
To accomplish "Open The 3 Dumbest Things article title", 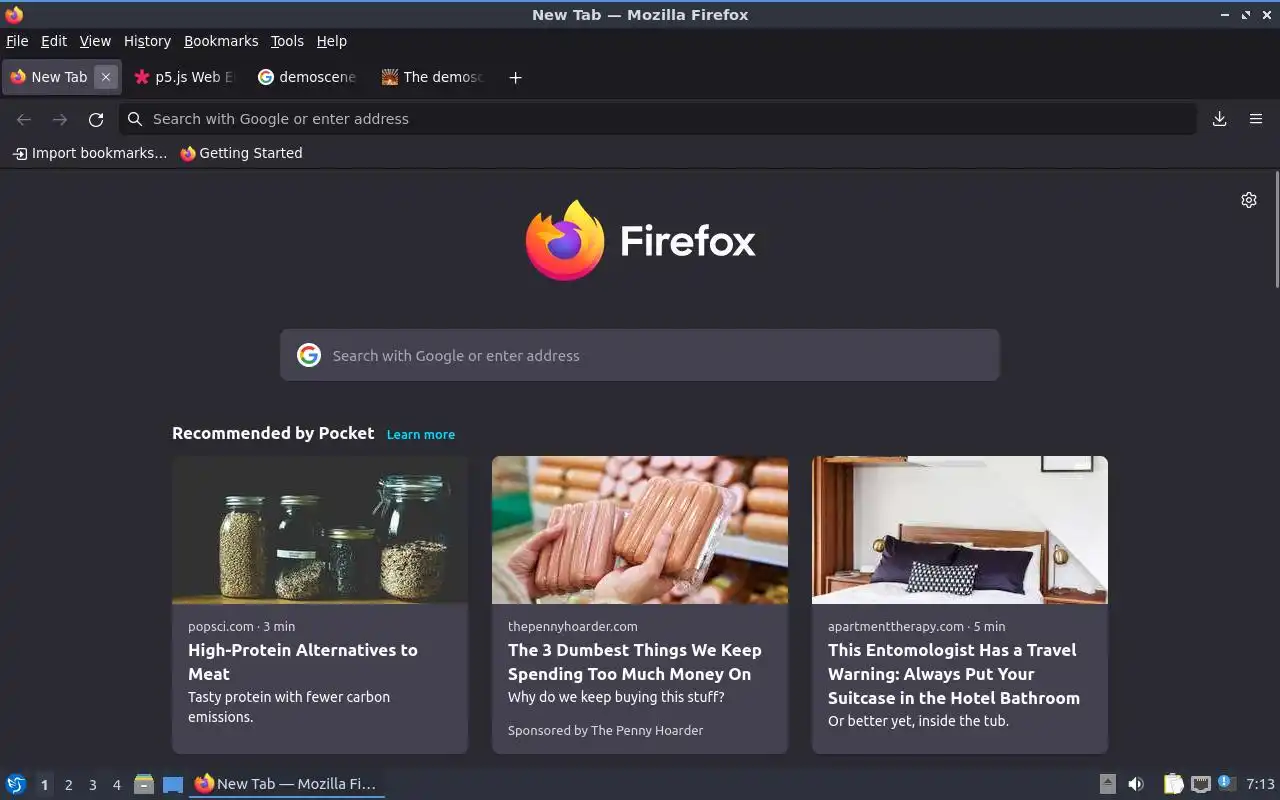I will pos(635,662).
